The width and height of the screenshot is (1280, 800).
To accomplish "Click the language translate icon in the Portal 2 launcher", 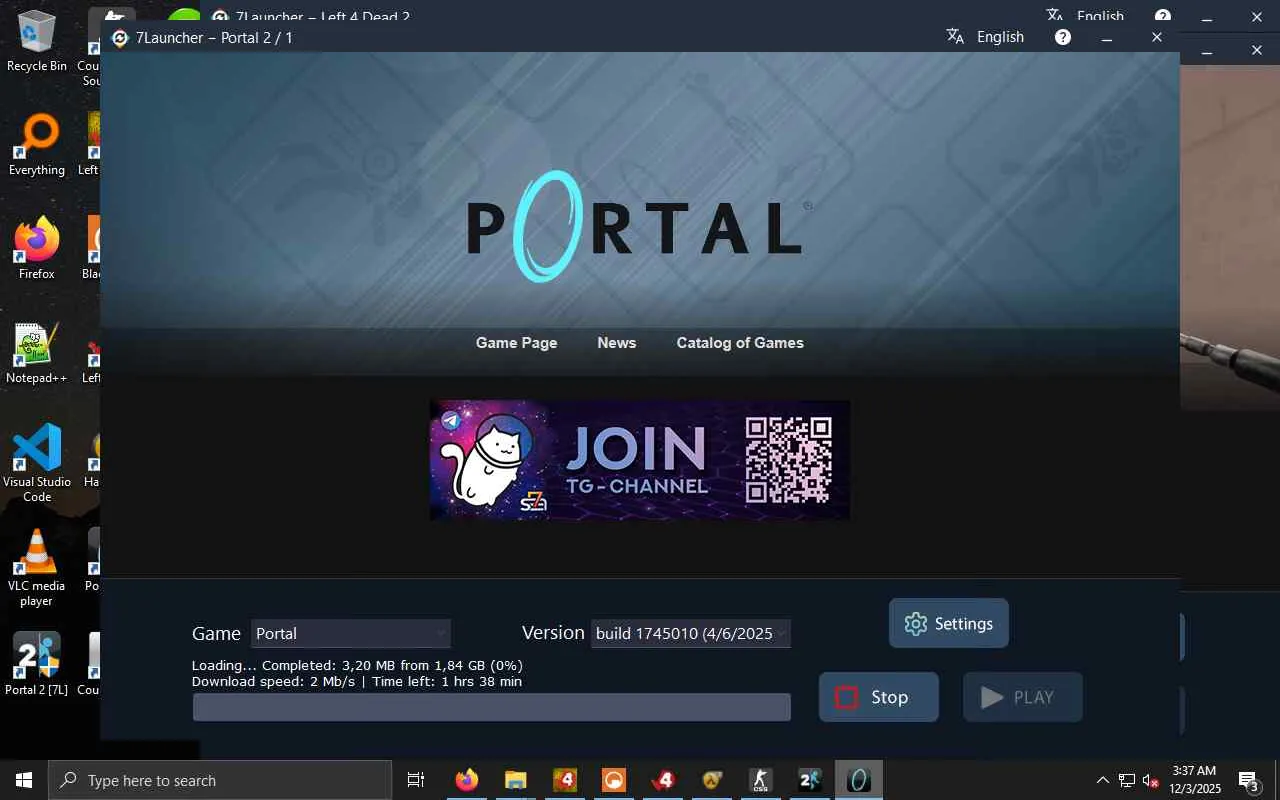I will pyautogui.click(x=955, y=37).
